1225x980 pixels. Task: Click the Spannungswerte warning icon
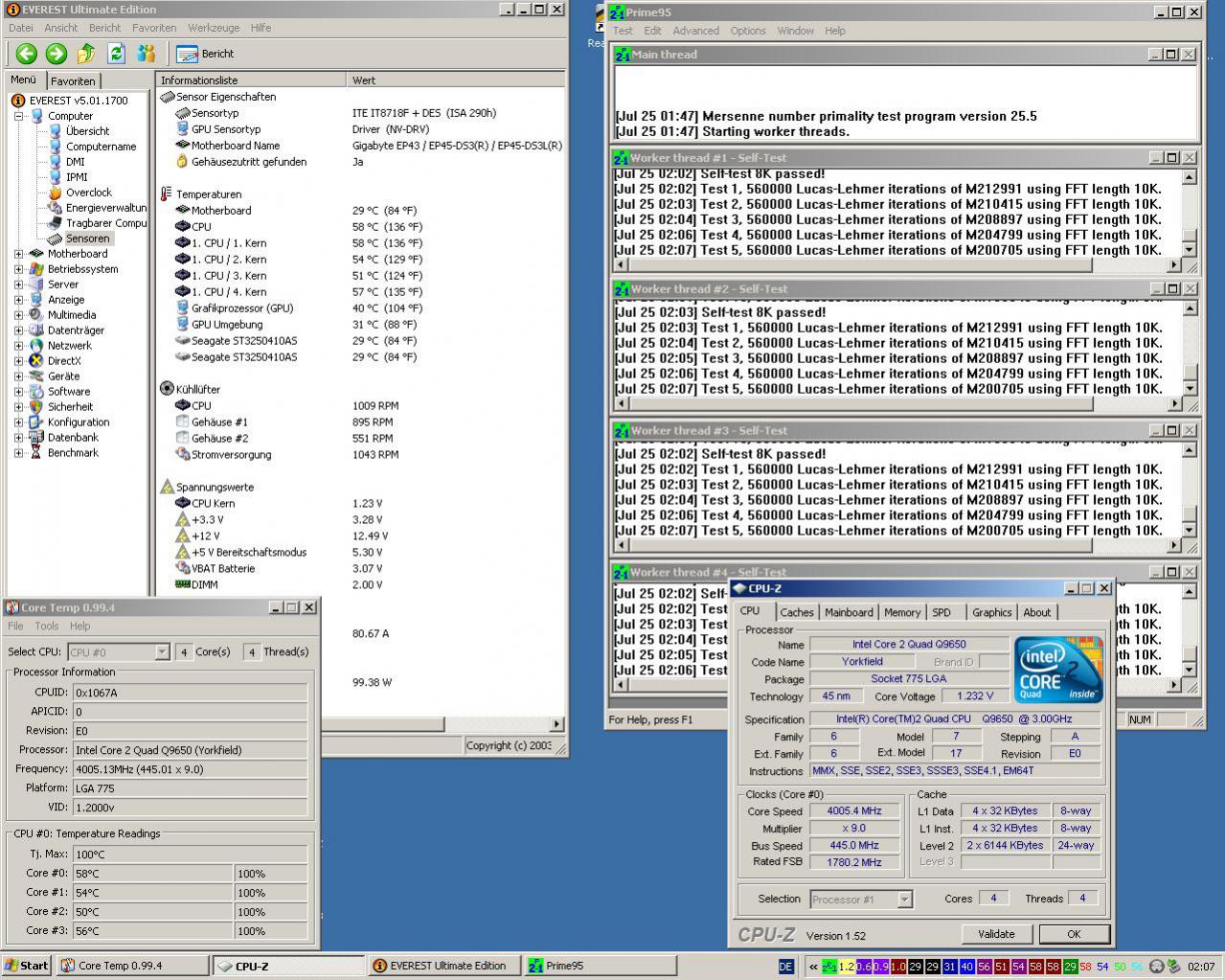[x=167, y=488]
